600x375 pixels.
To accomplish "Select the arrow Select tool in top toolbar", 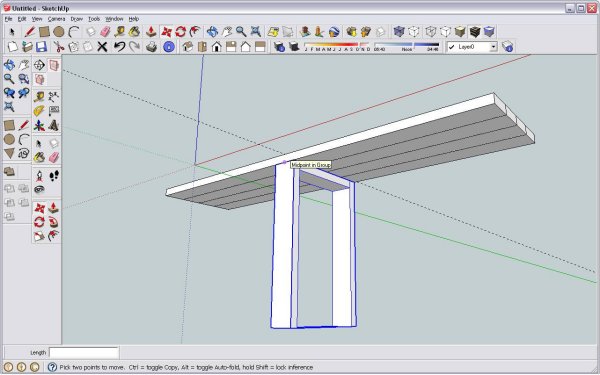I will pos(12,32).
